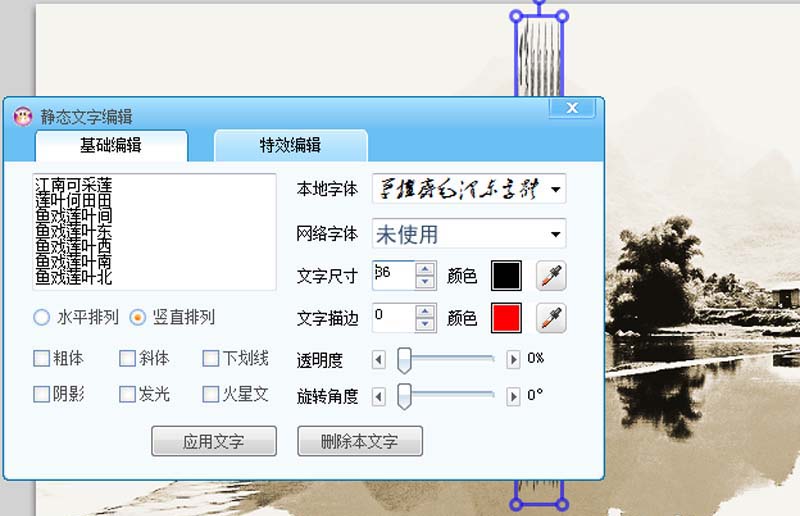Increase 文字尺寸 with up arrow
800x516 pixels.
(425, 269)
